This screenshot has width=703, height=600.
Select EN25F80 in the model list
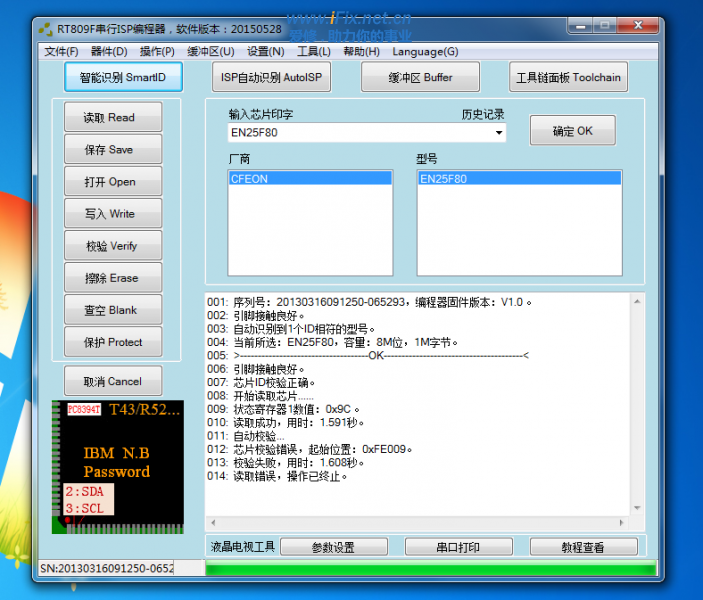click(x=520, y=178)
